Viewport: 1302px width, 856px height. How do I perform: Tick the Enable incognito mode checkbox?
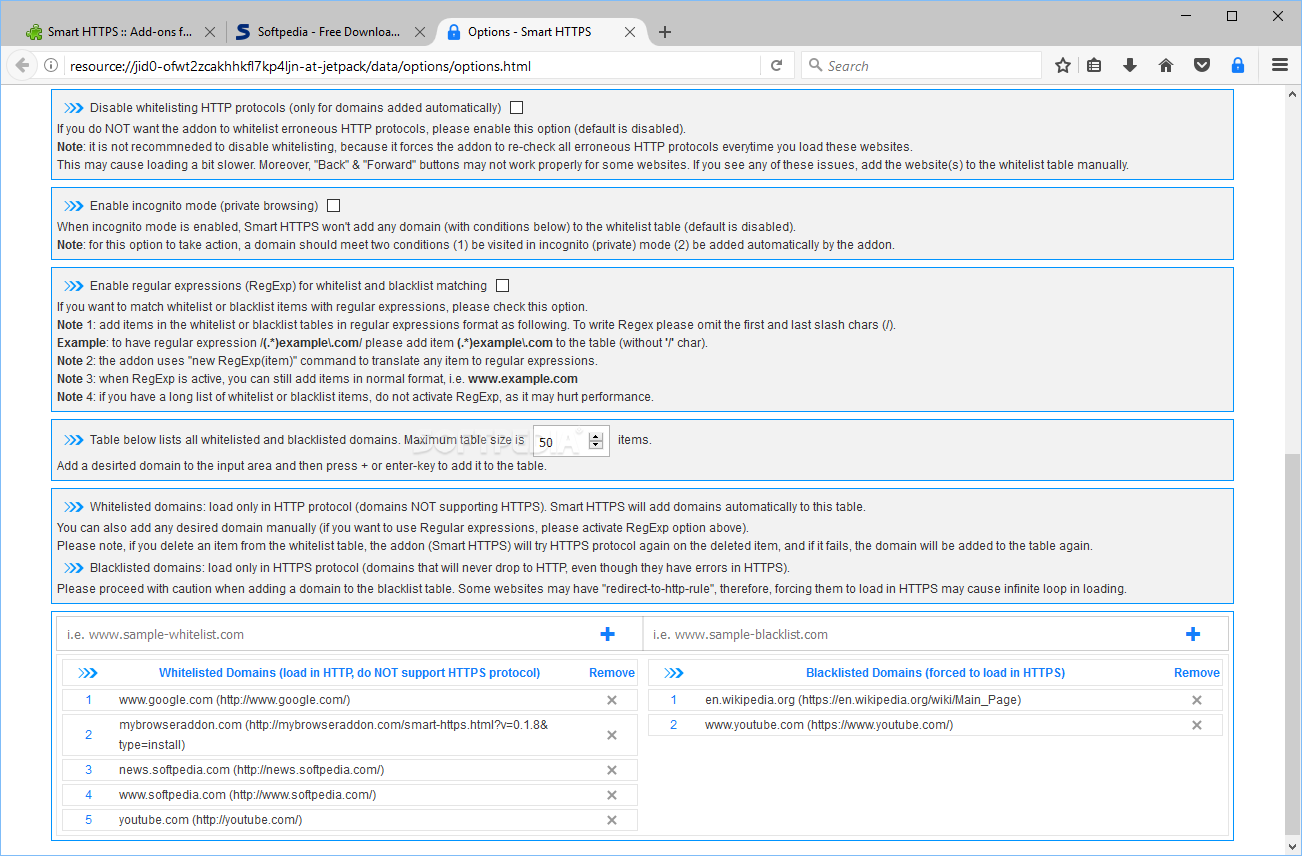[333, 206]
